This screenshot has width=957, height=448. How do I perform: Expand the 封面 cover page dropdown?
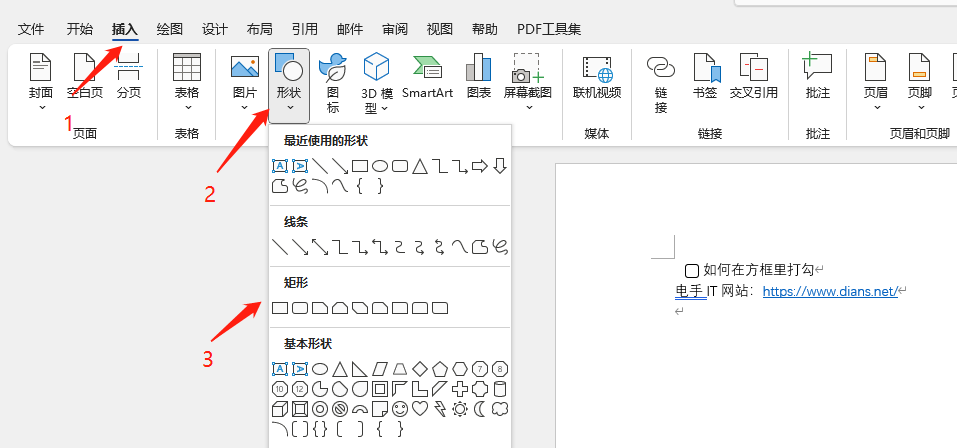[42, 108]
